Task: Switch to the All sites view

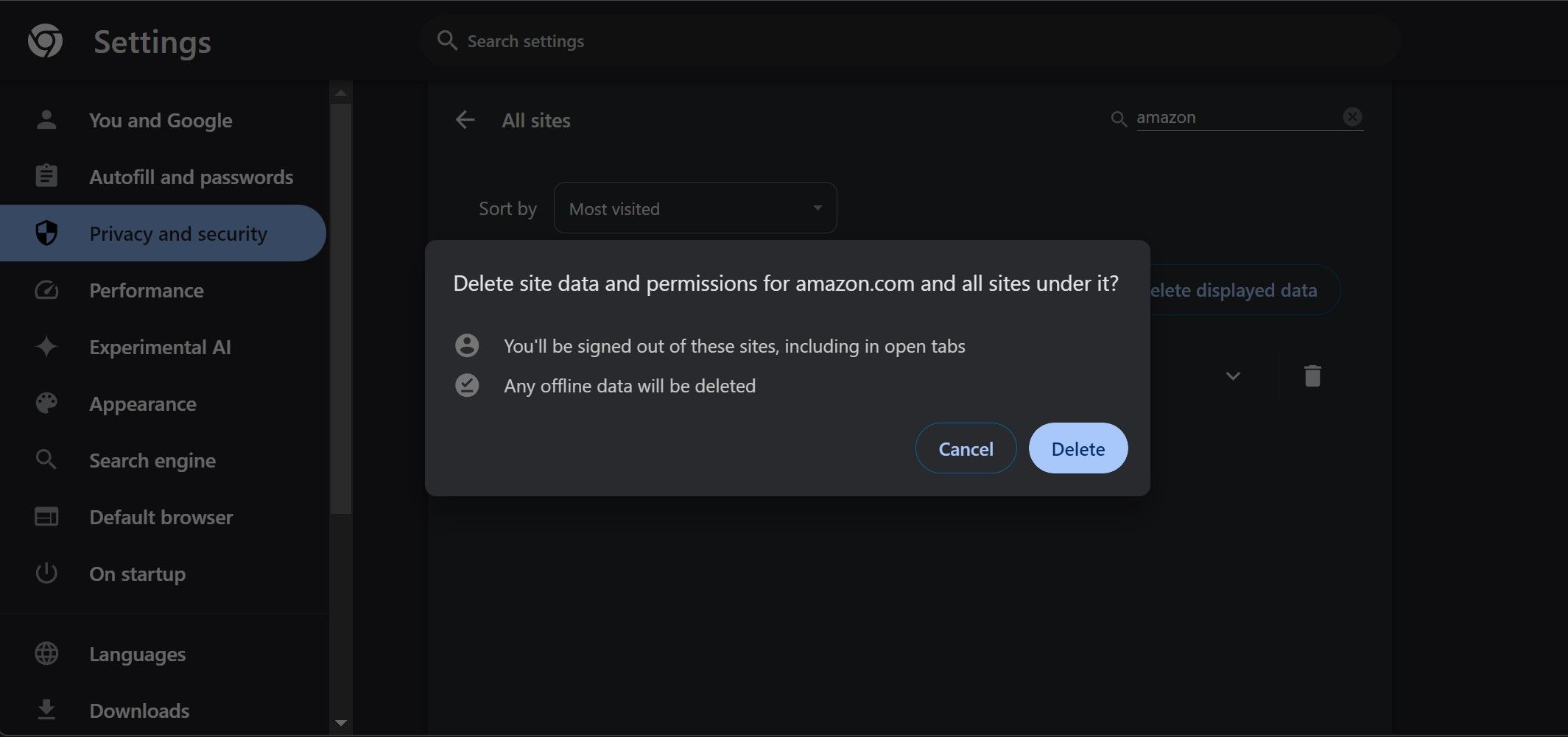Action: pyautogui.click(x=536, y=119)
